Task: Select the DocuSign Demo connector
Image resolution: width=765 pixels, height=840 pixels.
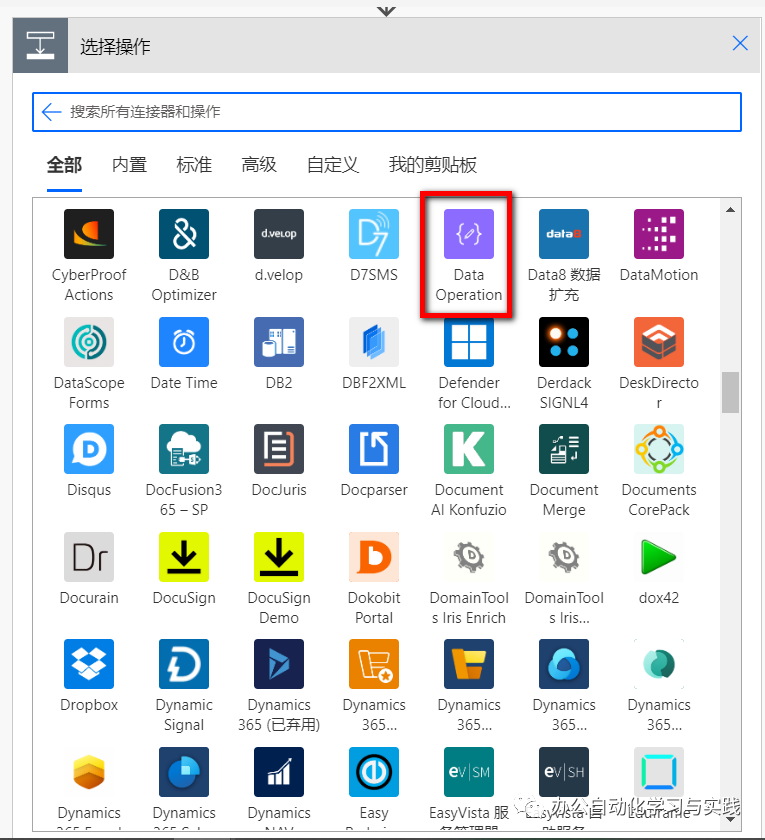Action: click(x=279, y=557)
